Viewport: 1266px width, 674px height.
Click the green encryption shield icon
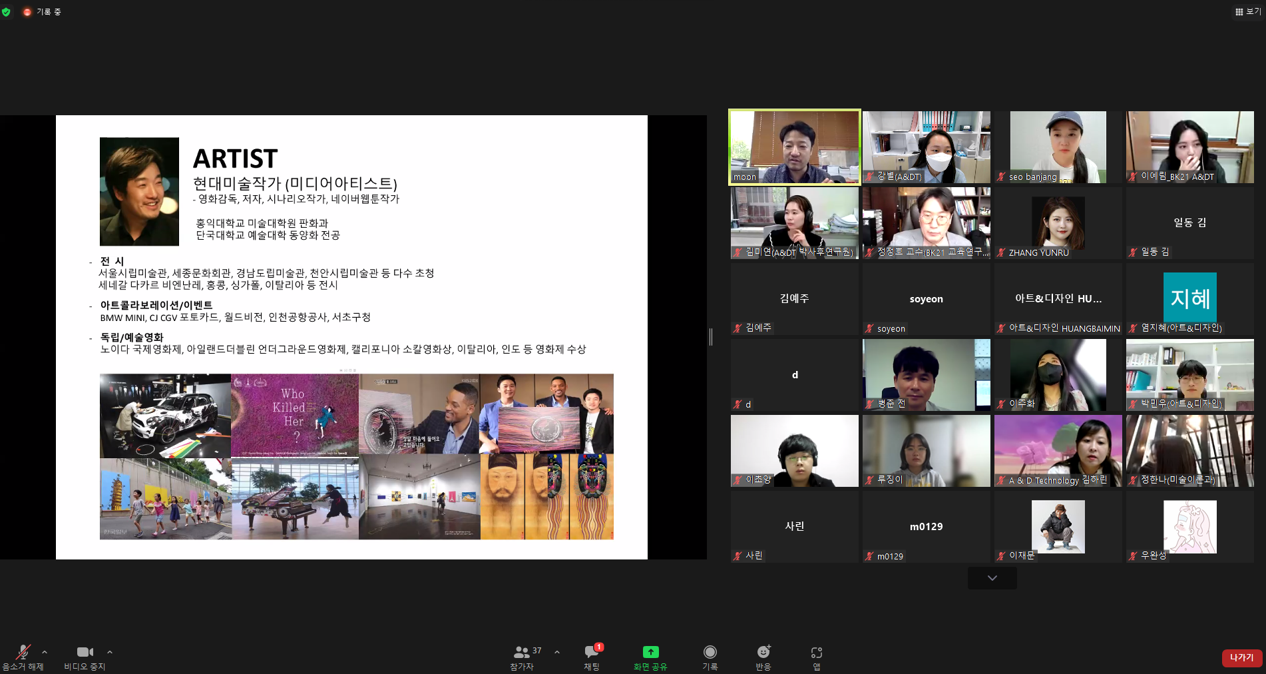click(7, 12)
